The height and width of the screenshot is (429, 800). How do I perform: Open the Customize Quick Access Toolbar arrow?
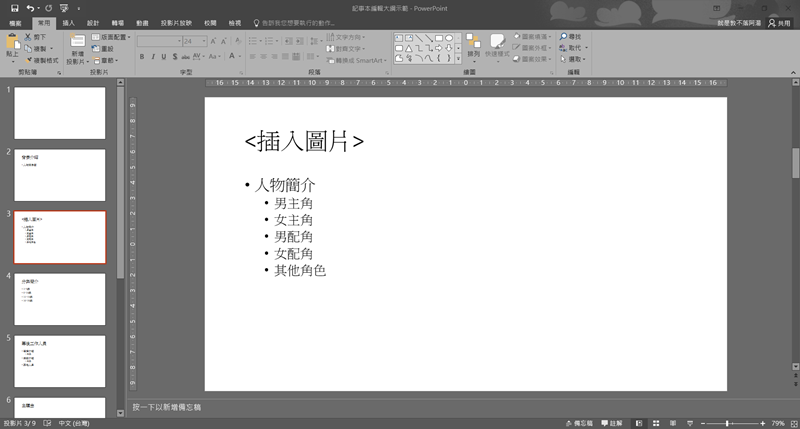click(79, 9)
